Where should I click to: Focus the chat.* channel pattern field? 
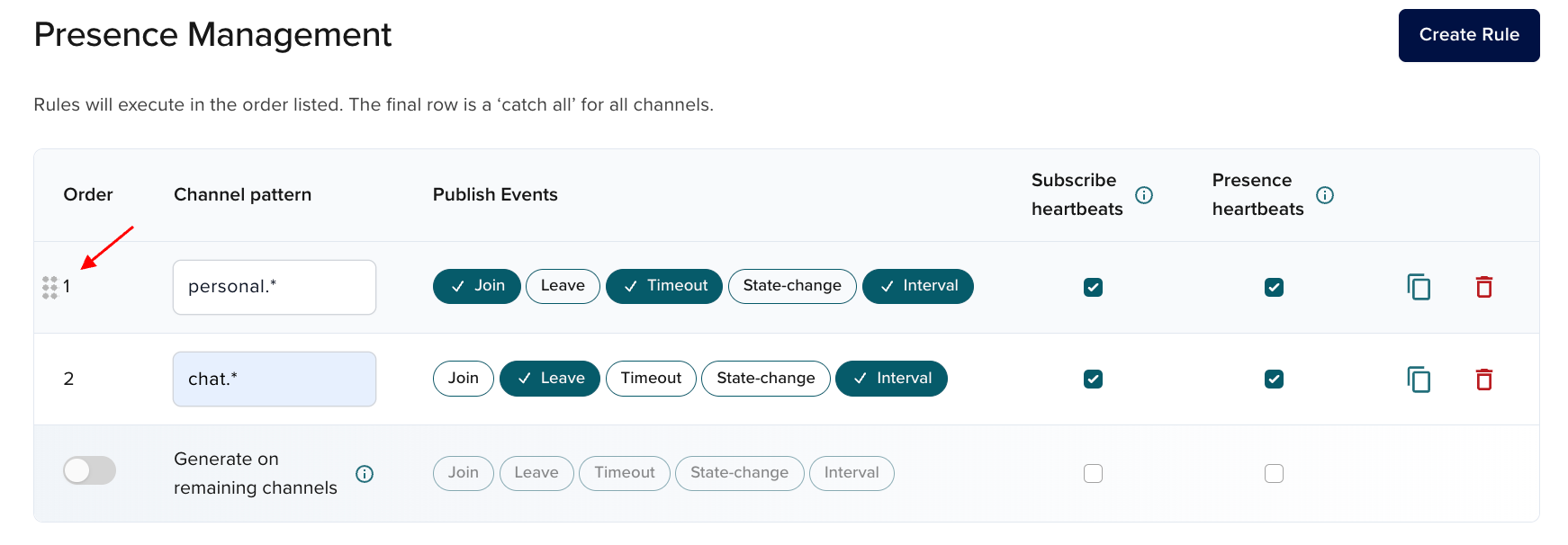pyautogui.click(x=275, y=380)
